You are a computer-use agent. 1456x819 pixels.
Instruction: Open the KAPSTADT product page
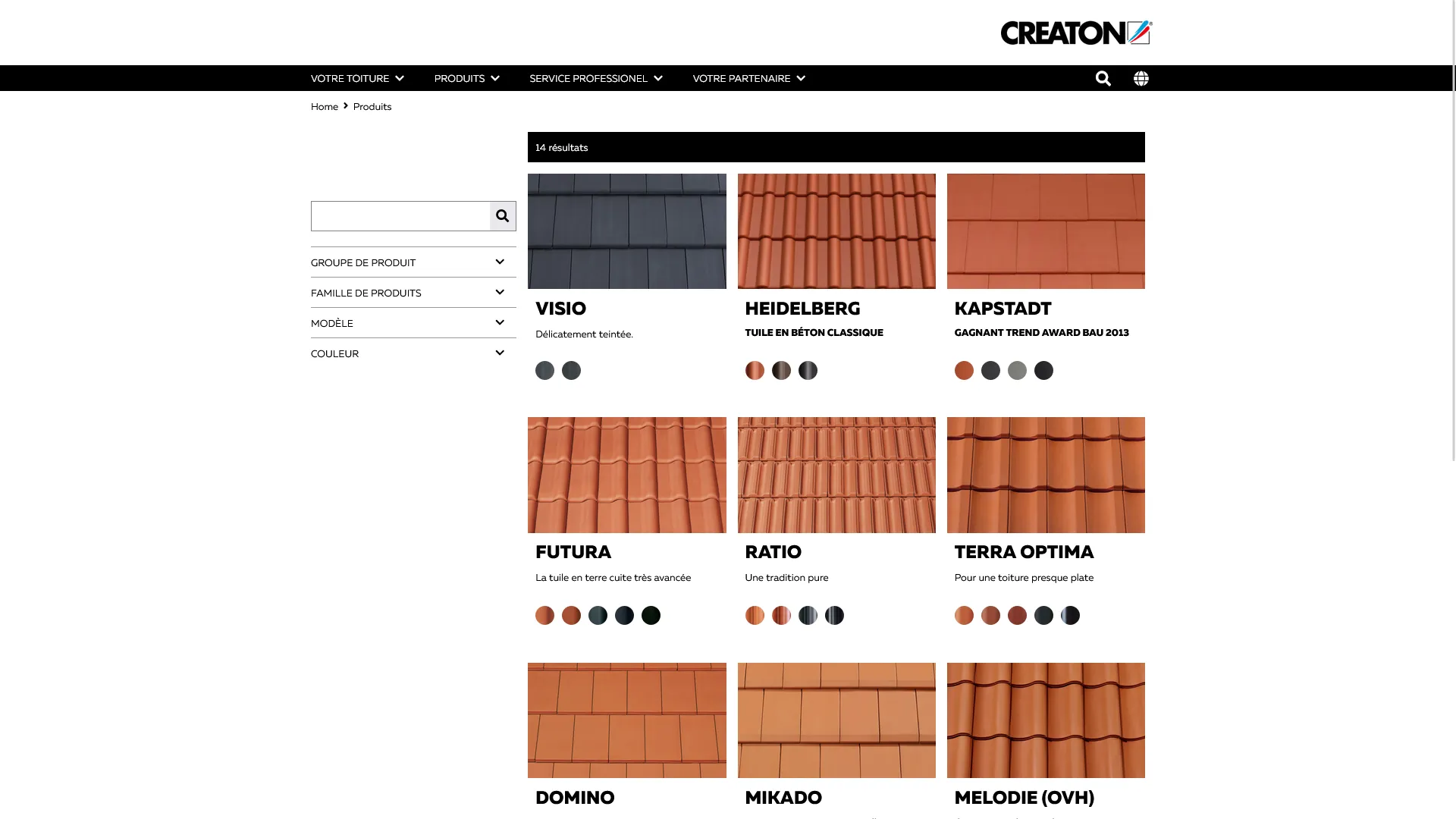(x=1002, y=309)
